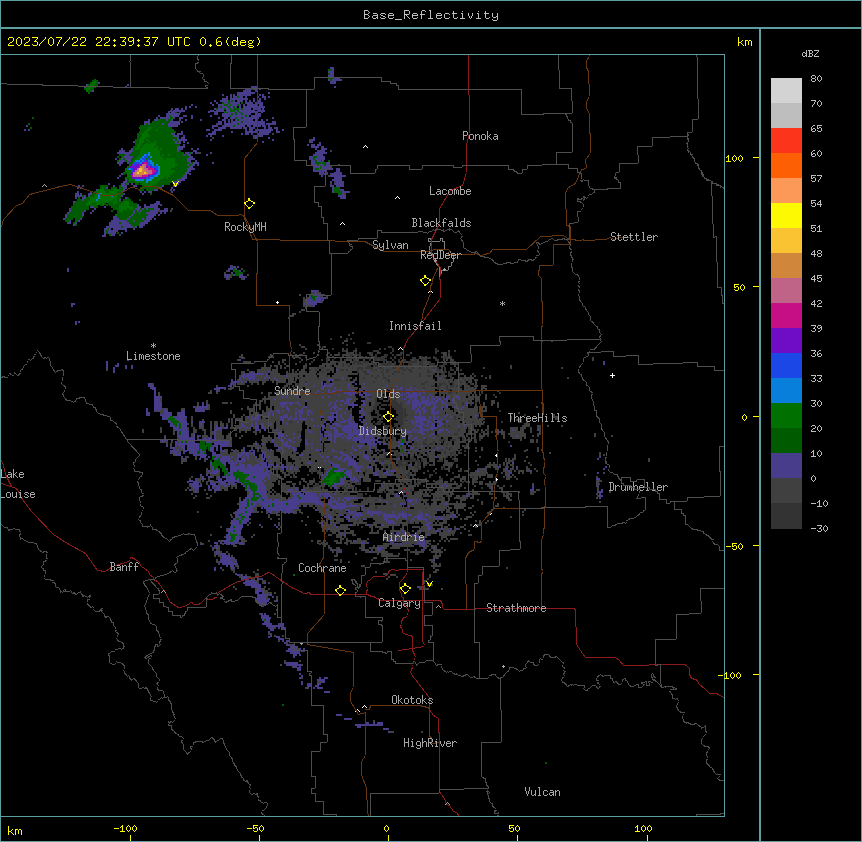
Task: Click the intense storm core northwest of RockyMH
Action: pos(143,170)
